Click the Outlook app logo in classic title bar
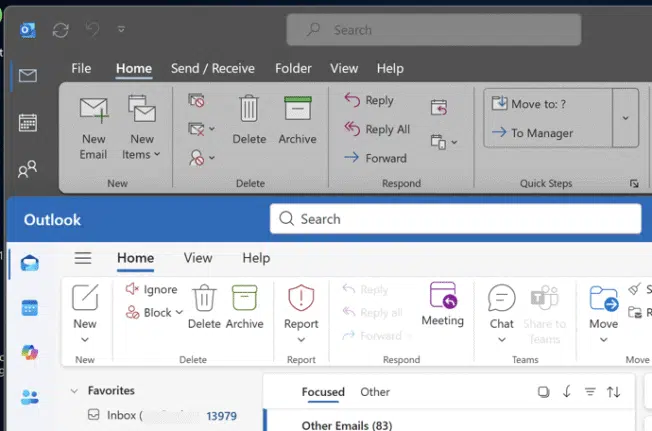Viewport: 652px width, 431px height. click(x=28, y=30)
